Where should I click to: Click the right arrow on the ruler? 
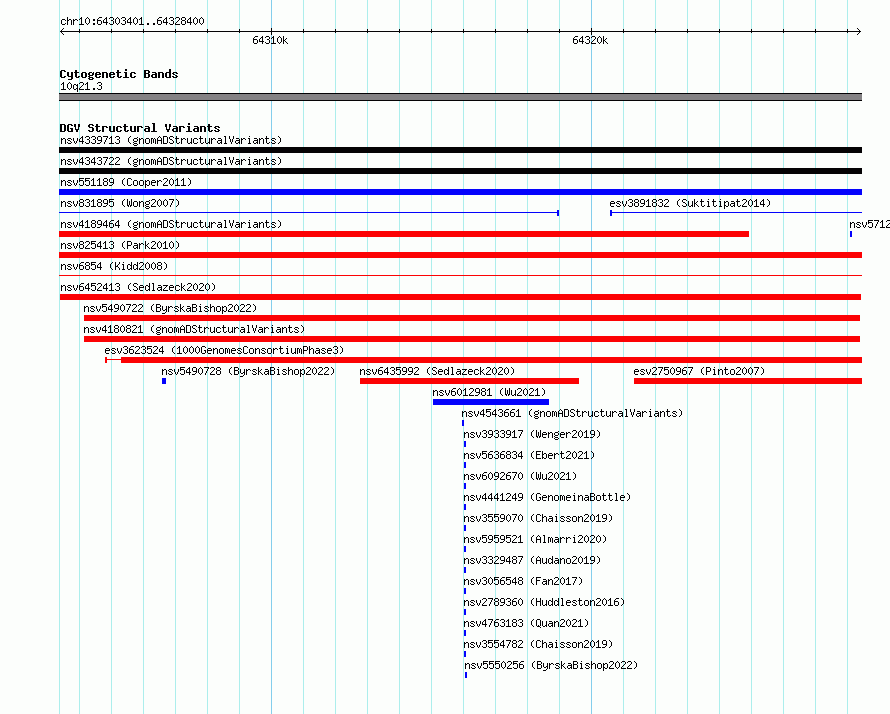pyautogui.click(x=859, y=31)
